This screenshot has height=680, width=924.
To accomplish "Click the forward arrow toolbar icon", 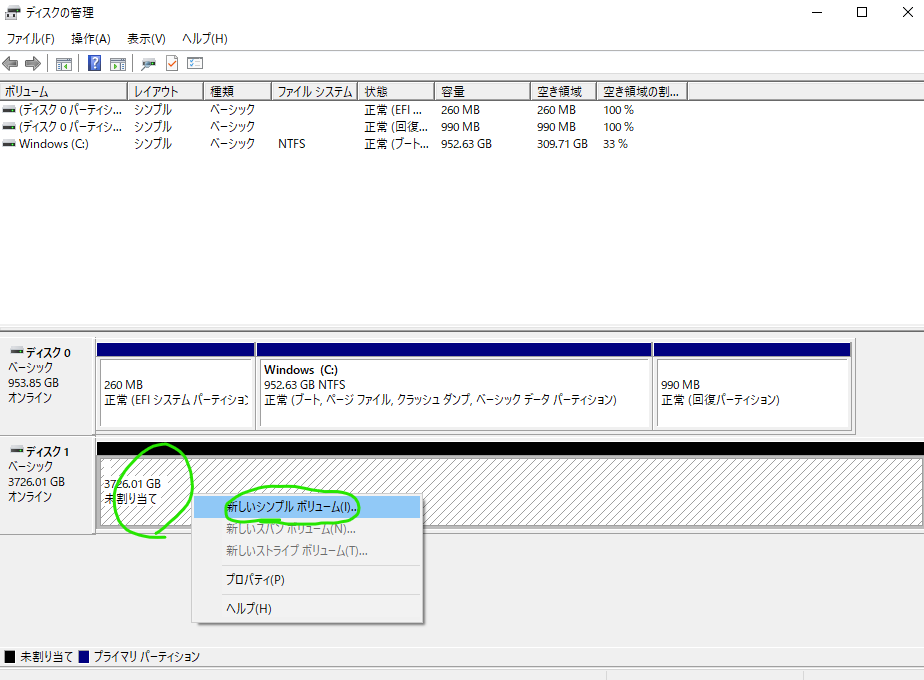I will tap(32, 64).
